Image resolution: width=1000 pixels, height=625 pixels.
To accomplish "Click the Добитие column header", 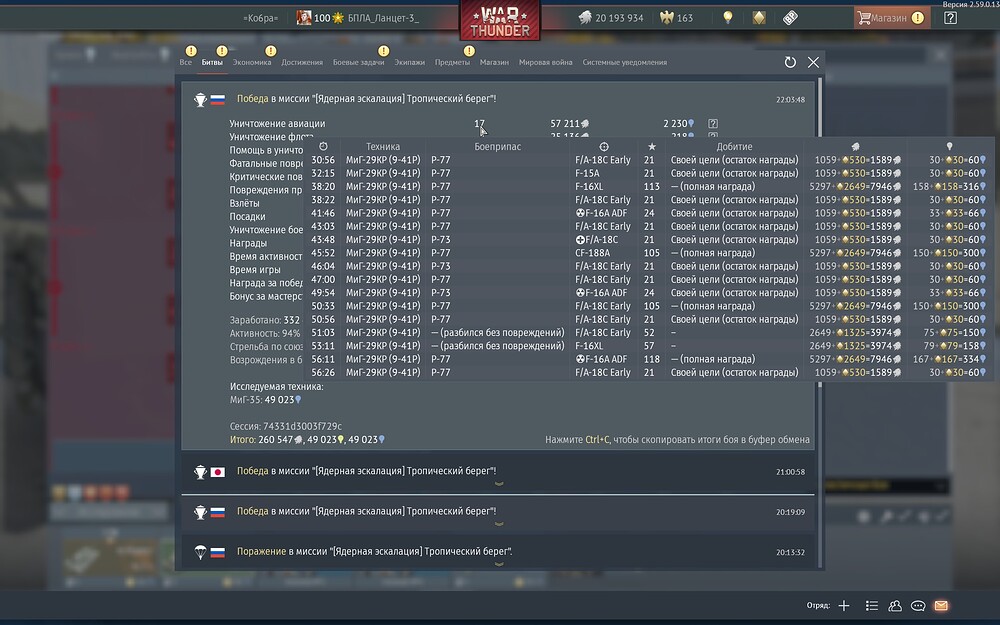I will 734,147.
